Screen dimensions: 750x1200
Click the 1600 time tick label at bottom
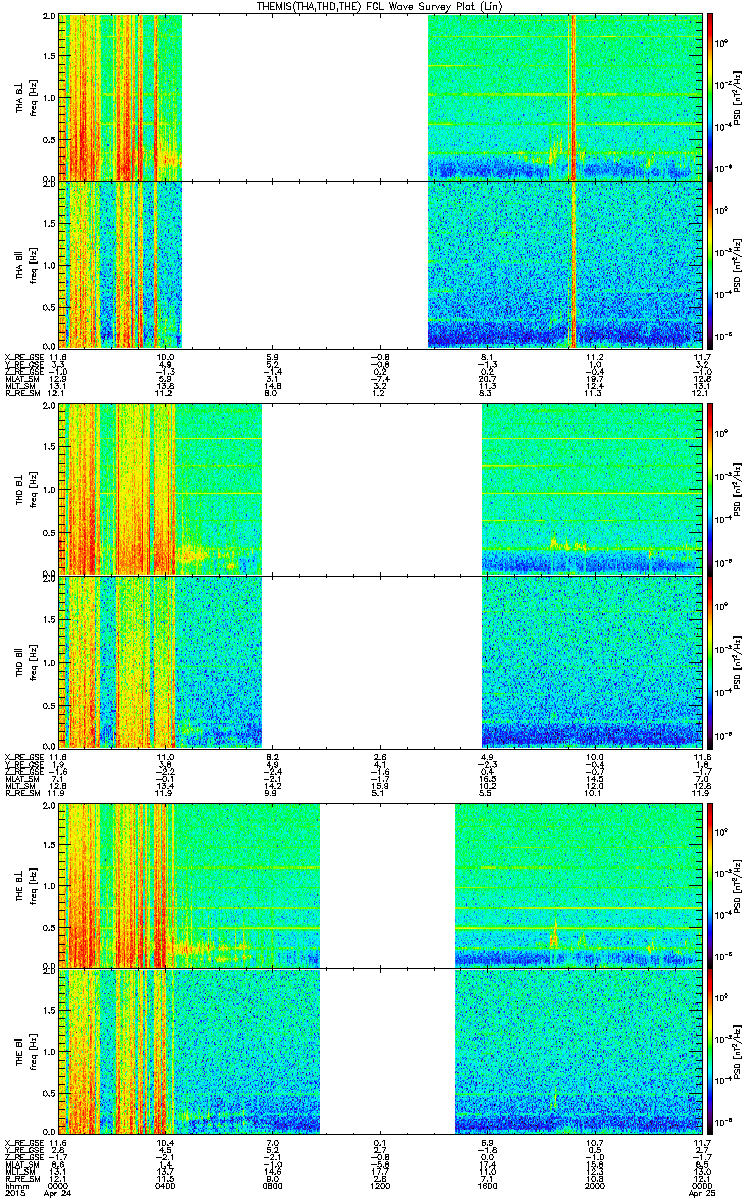click(x=488, y=1185)
